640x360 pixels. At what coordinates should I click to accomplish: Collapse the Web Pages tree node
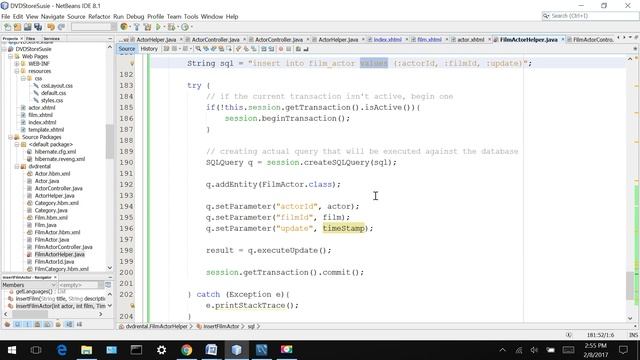[x=10, y=56]
